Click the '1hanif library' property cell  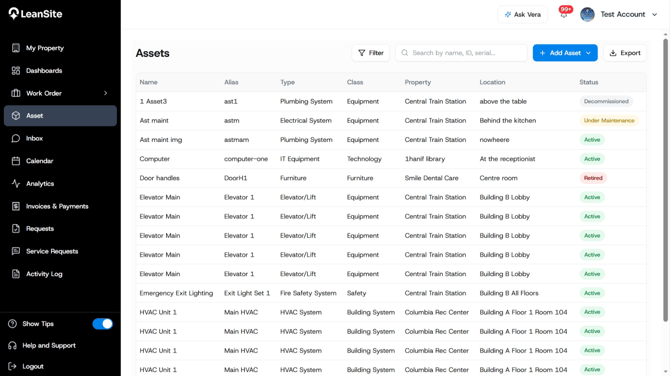coord(425,159)
